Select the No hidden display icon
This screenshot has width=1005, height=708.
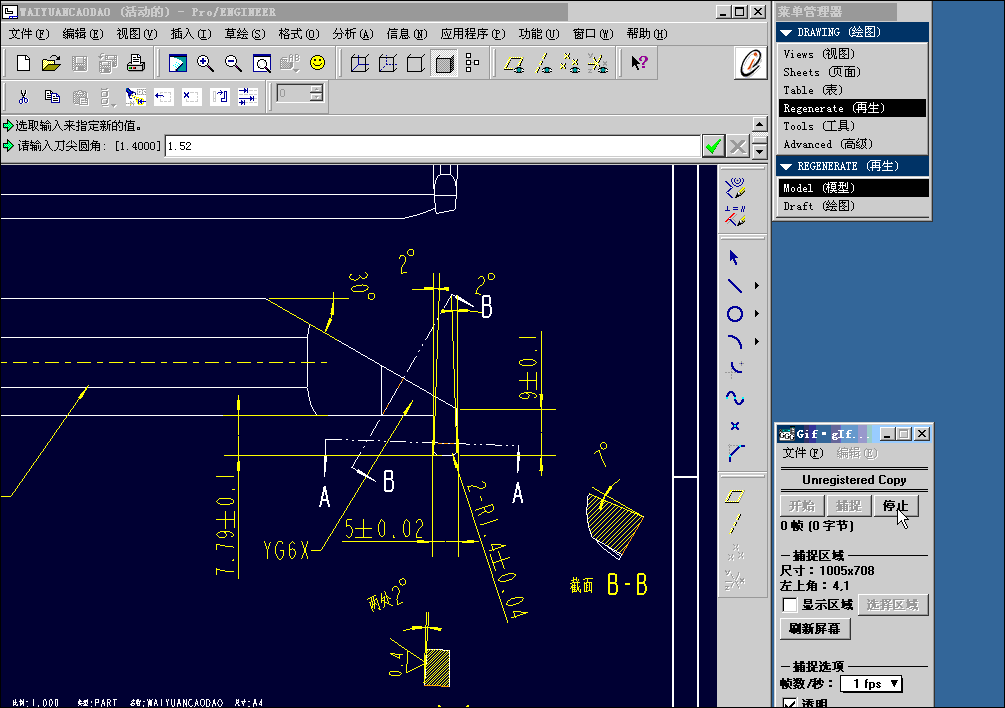coord(416,63)
